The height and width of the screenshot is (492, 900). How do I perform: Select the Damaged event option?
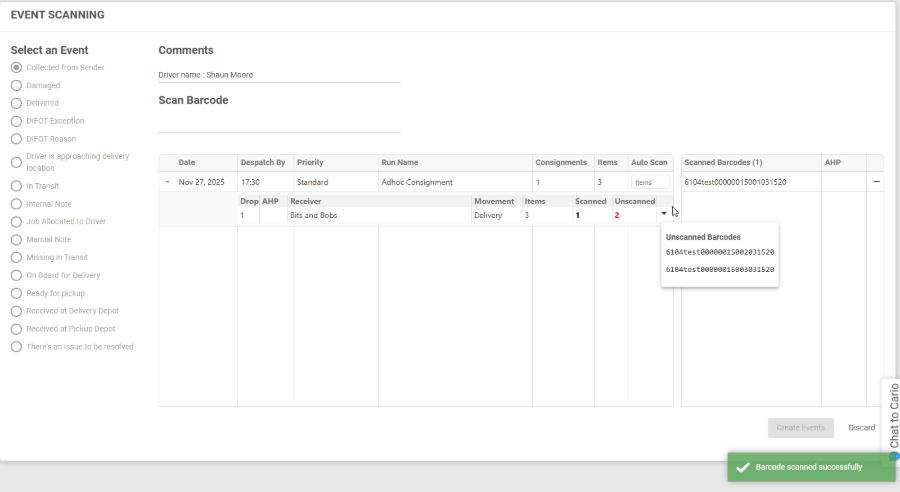[x=16, y=85]
